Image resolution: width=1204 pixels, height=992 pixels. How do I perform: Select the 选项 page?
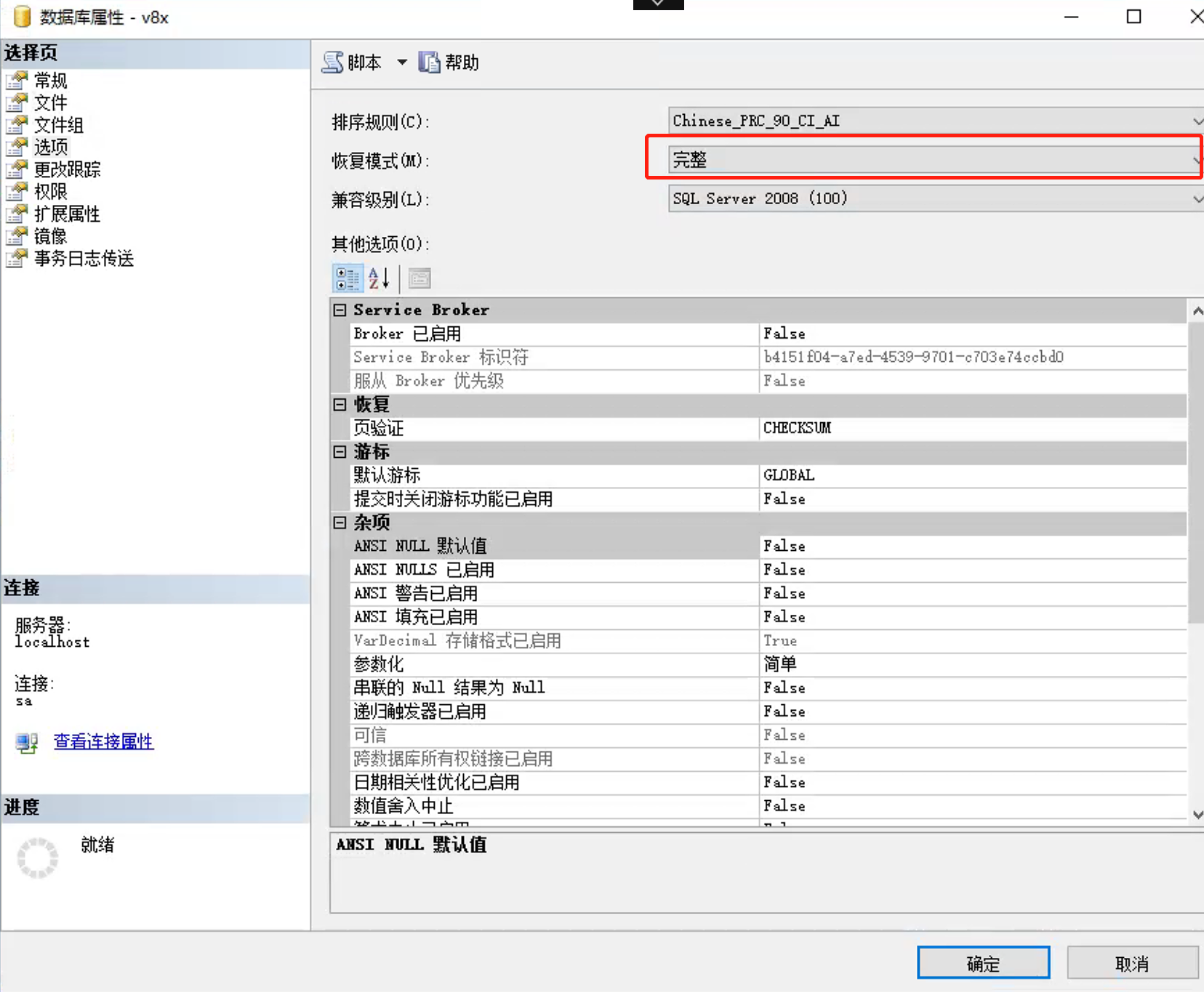50,147
